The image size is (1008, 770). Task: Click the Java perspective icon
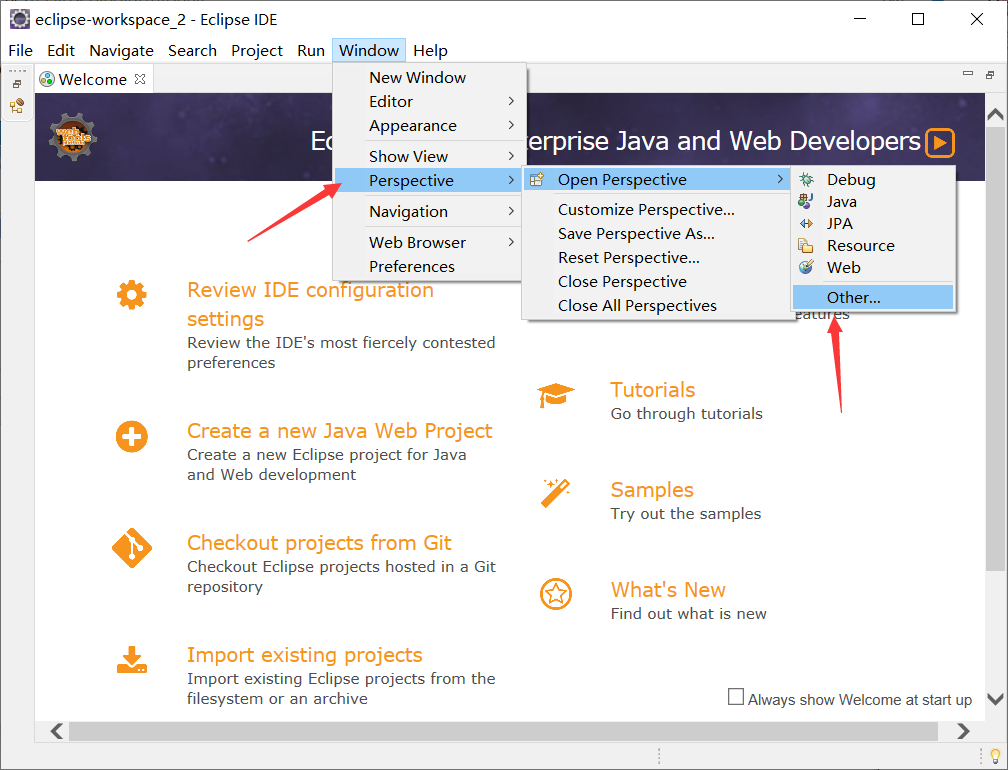(806, 201)
